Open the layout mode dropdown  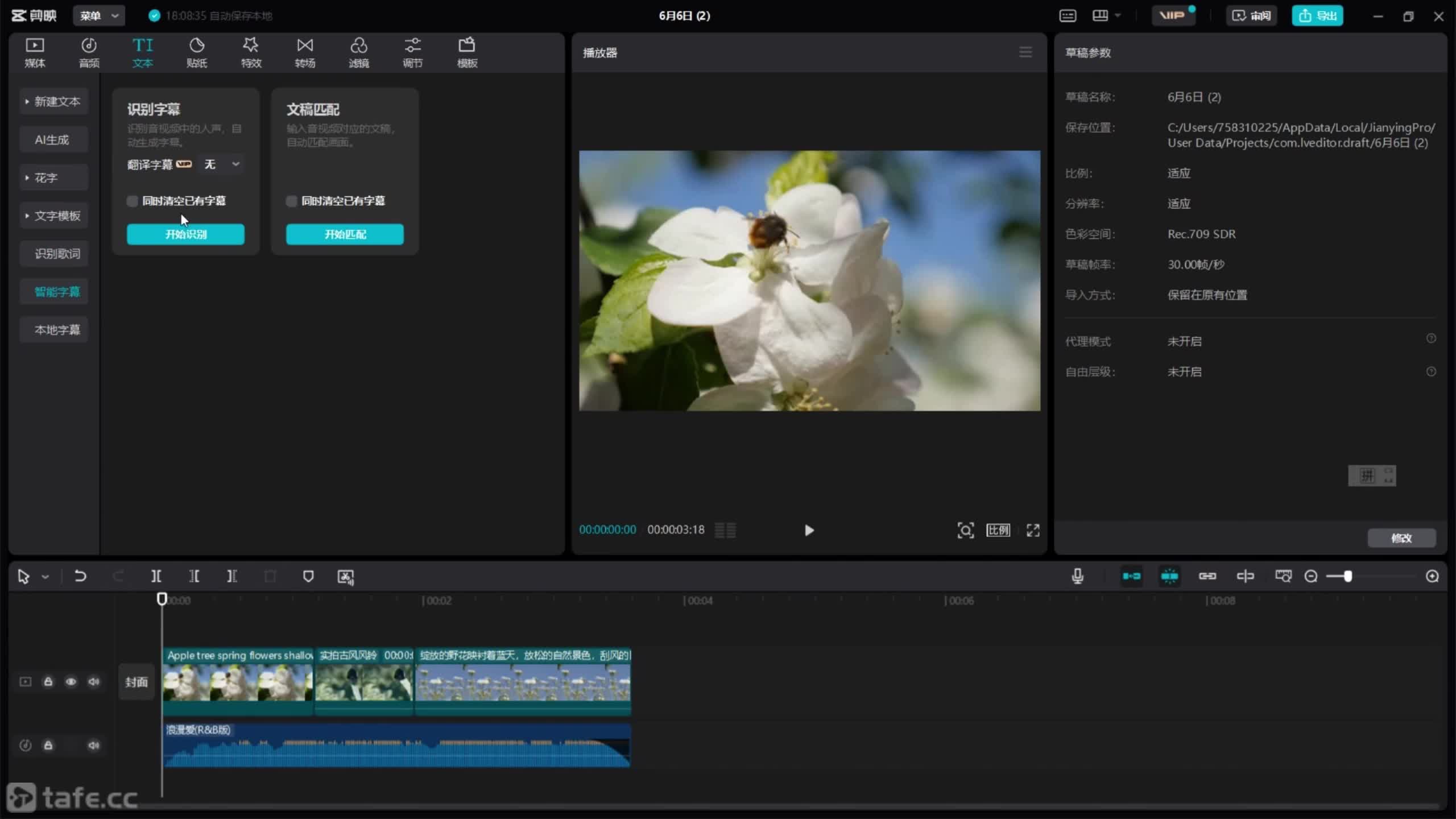pos(1106,15)
